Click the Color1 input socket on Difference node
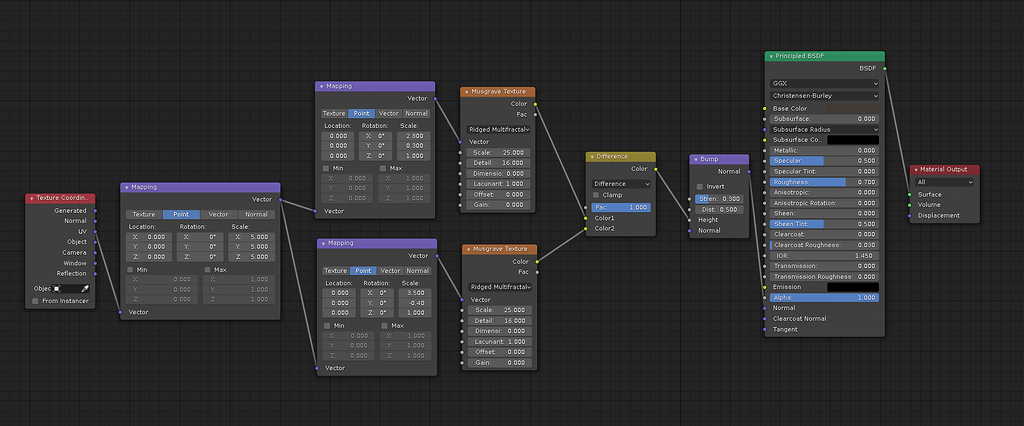Screen dimensions: 1024x426 586,218
